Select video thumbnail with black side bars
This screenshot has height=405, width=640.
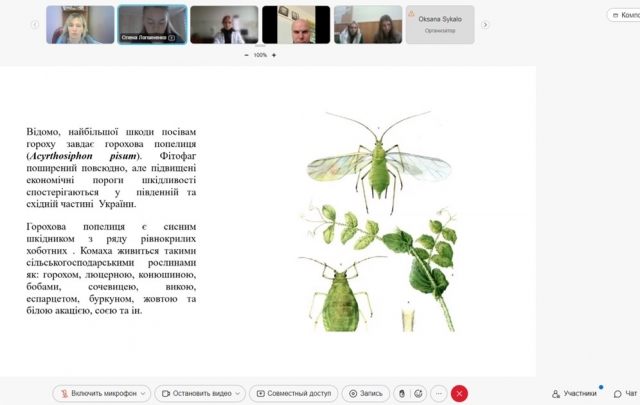tap(296, 24)
